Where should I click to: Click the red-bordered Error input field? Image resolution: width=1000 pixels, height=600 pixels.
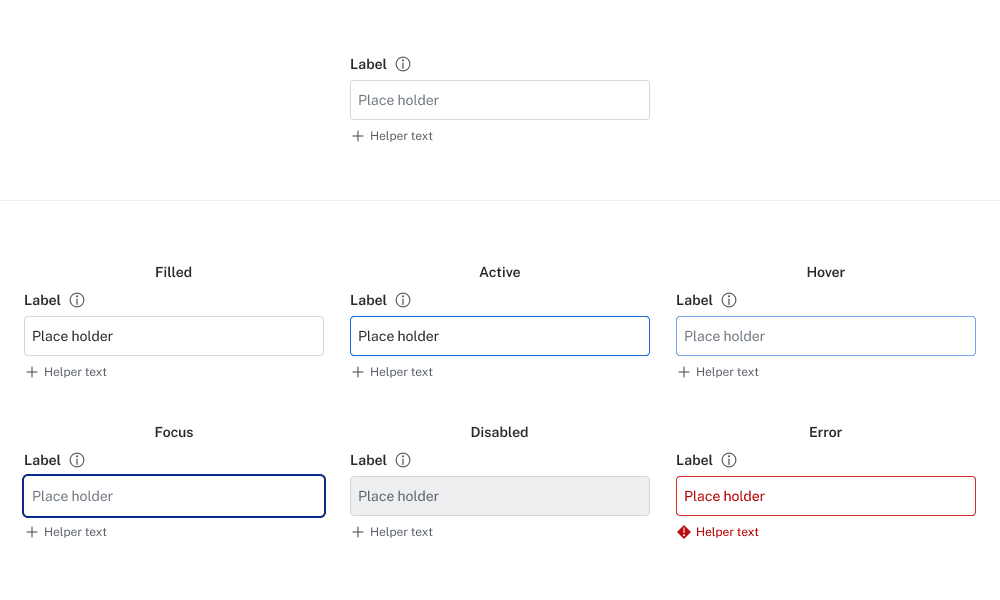coord(826,496)
